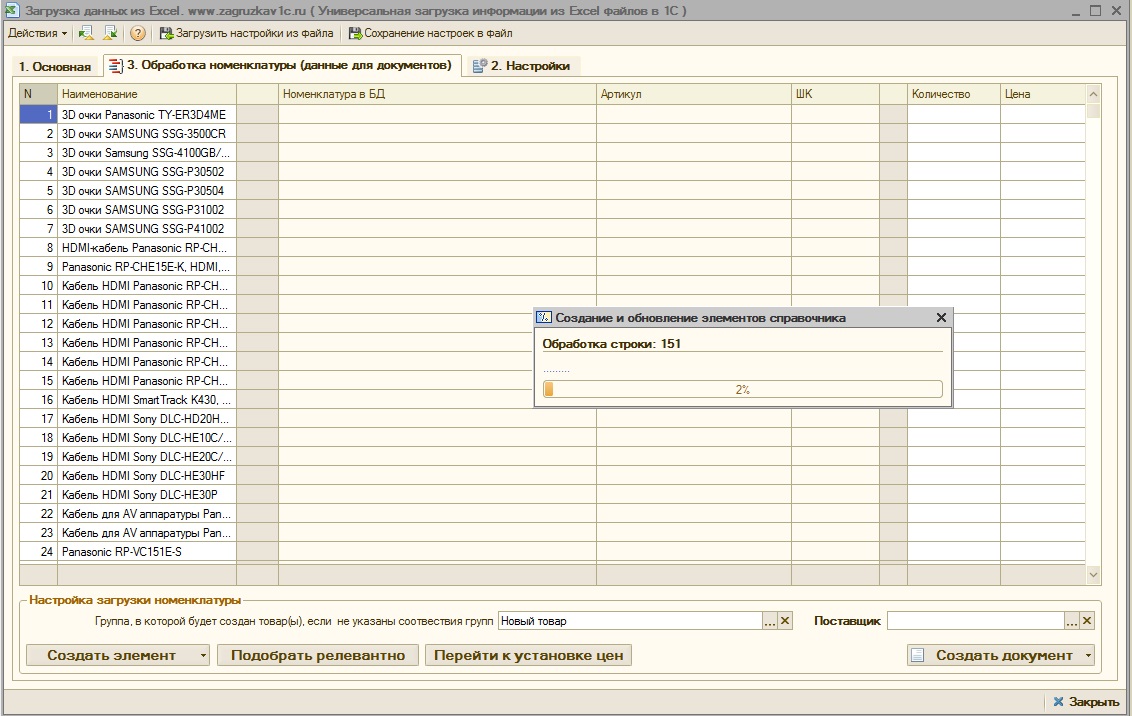Click the Номенклатура в БД column header
This screenshot has height=716, width=1132.
point(437,94)
